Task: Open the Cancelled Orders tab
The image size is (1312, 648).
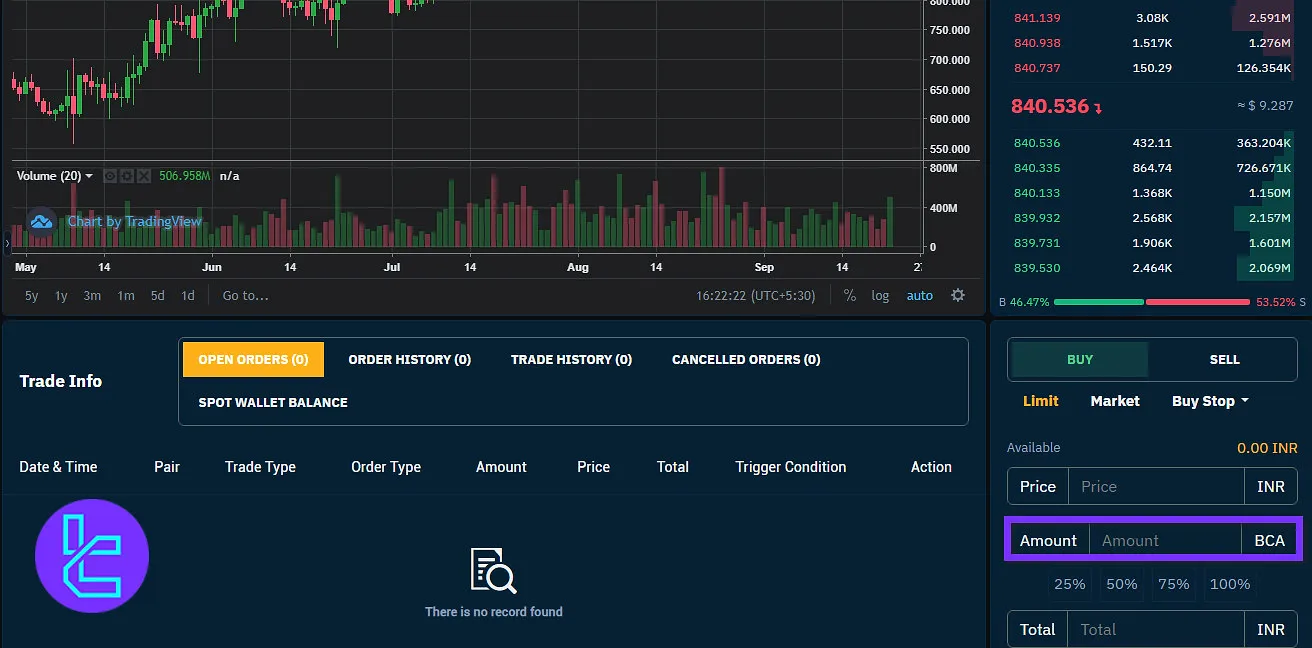Action: (745, 359)
